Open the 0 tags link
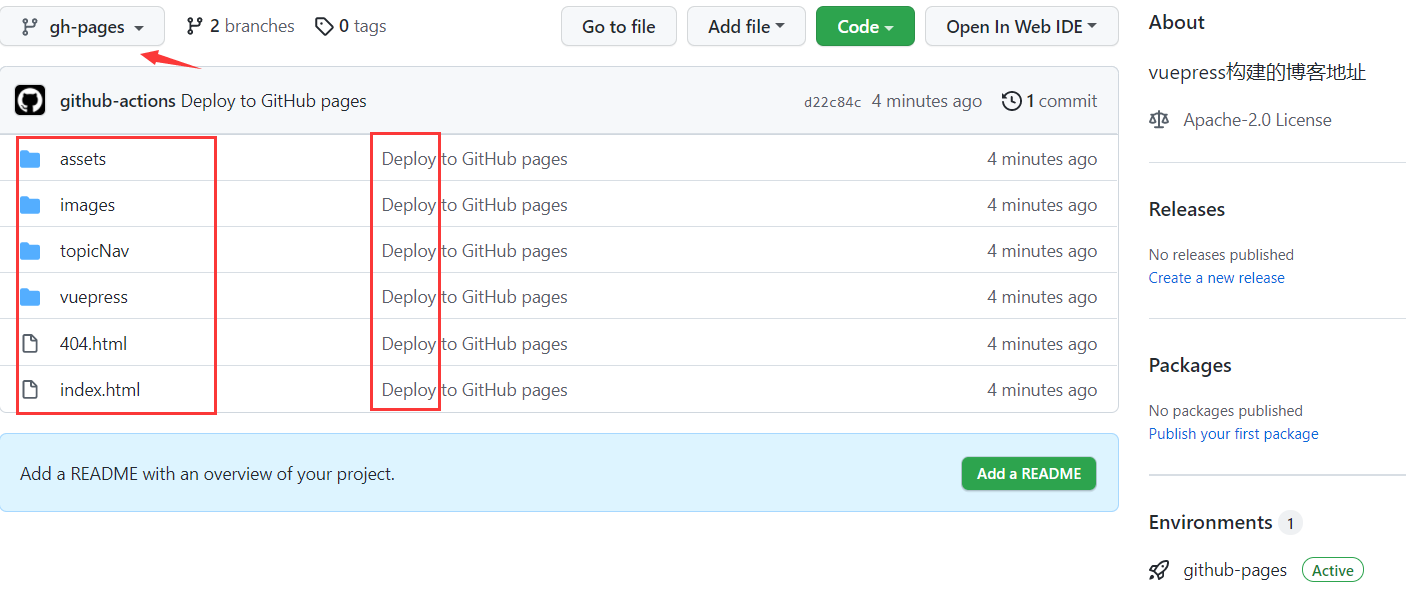1406x613 pixels. click(351, 26)
